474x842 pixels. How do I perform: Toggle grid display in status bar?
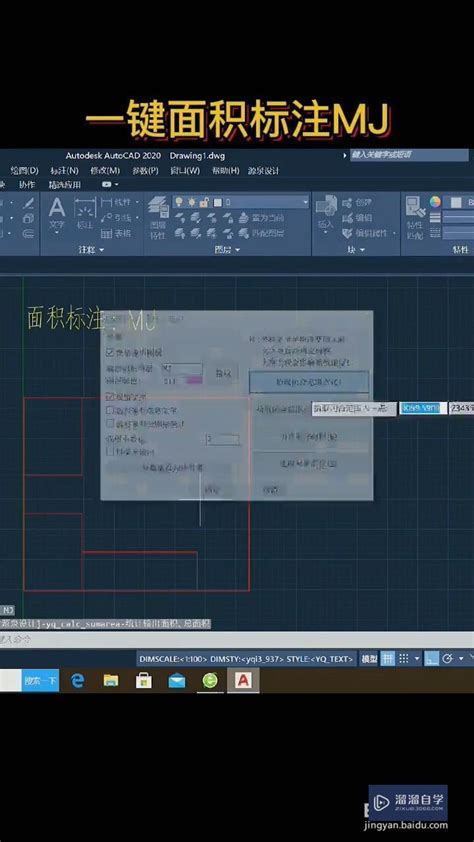point(388,658)
